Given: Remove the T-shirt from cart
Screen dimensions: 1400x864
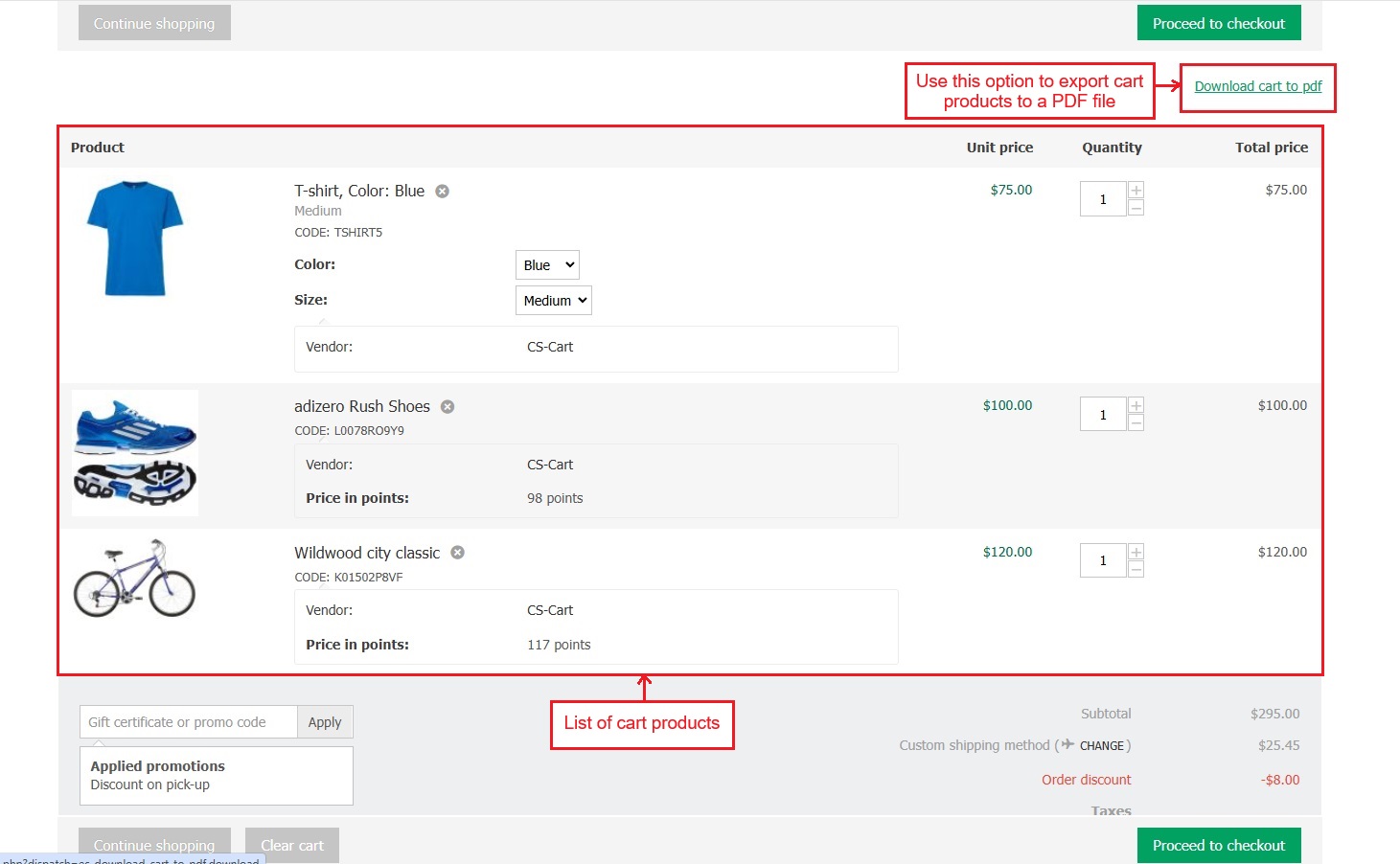Looking at the screenshot, I should 442,192.
